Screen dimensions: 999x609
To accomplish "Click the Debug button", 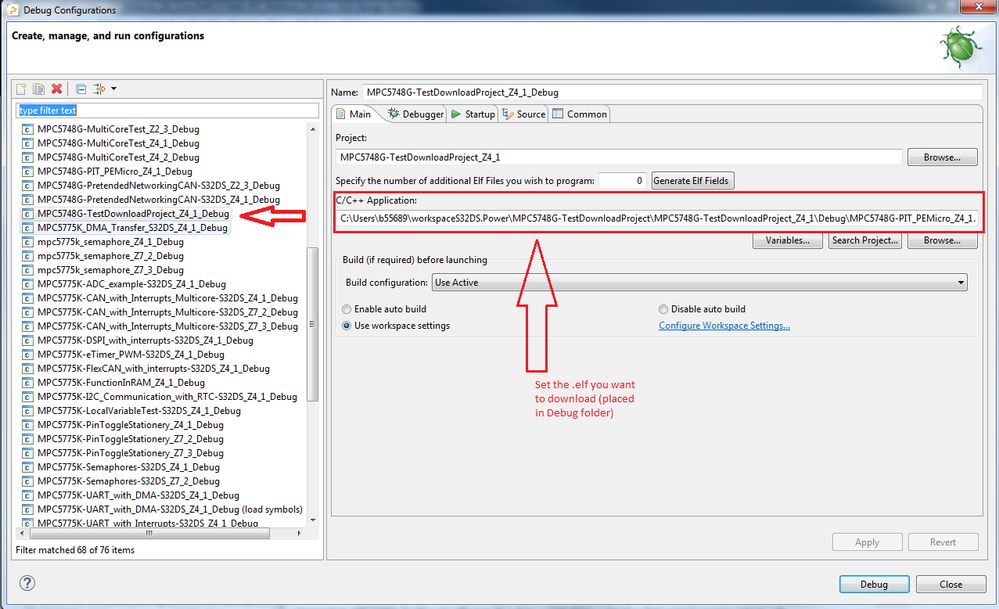I will point(874,584).
